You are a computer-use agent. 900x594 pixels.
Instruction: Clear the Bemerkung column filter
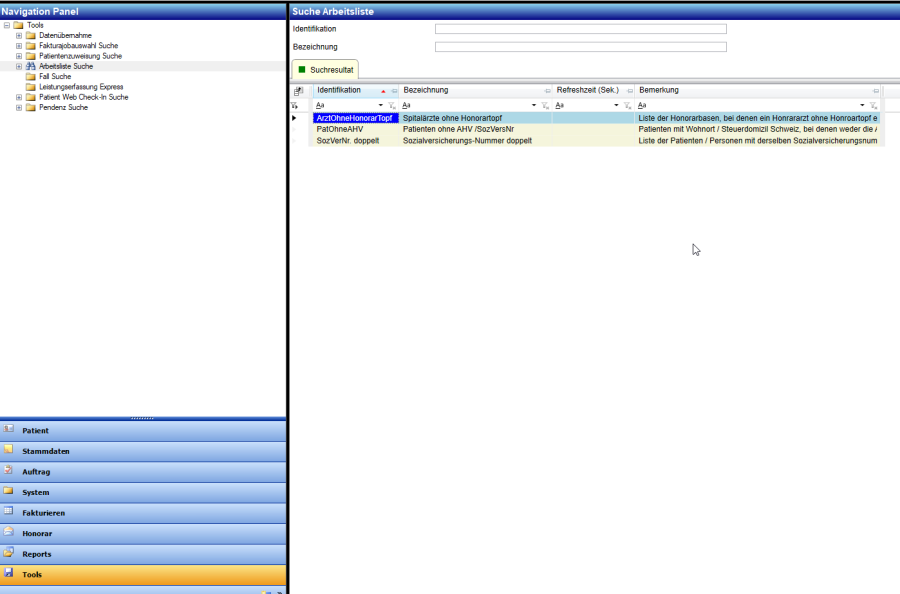point(874,106)
